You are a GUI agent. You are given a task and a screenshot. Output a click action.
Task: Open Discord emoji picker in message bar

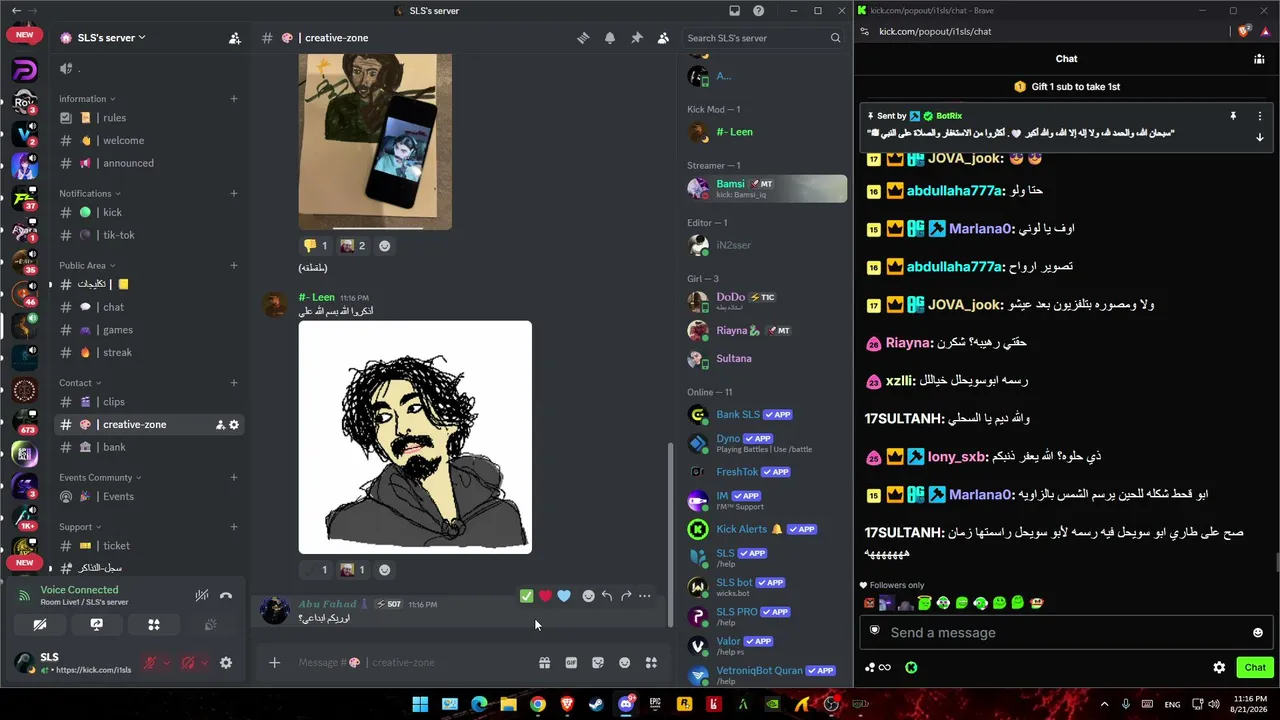pyautogui.click(x=625, y=663)
